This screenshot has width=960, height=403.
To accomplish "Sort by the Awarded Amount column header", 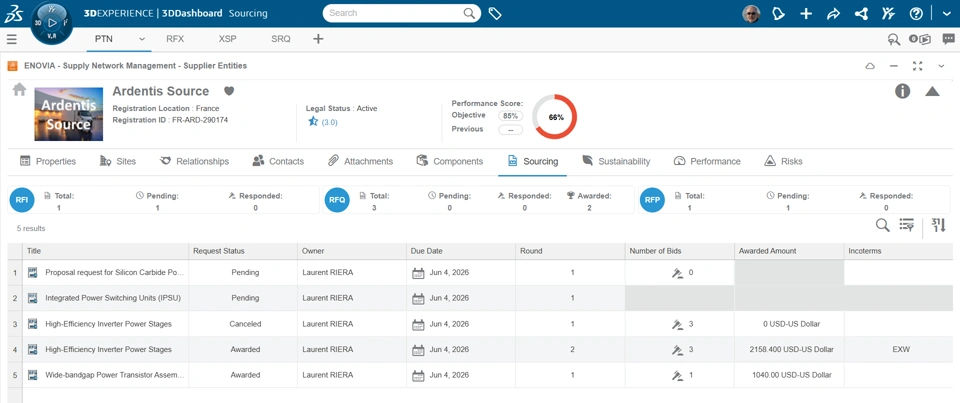I will pyautogui.click(x=789, y=251).
